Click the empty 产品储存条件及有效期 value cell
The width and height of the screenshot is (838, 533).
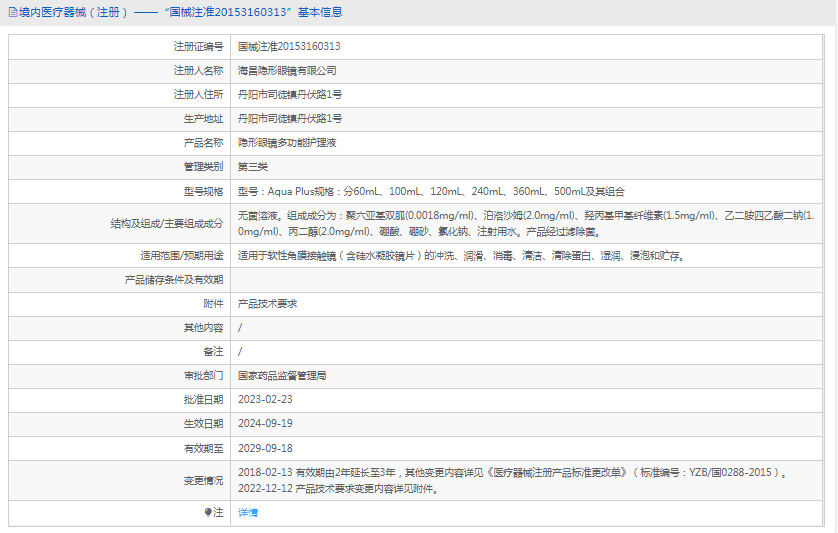point(530,280)
